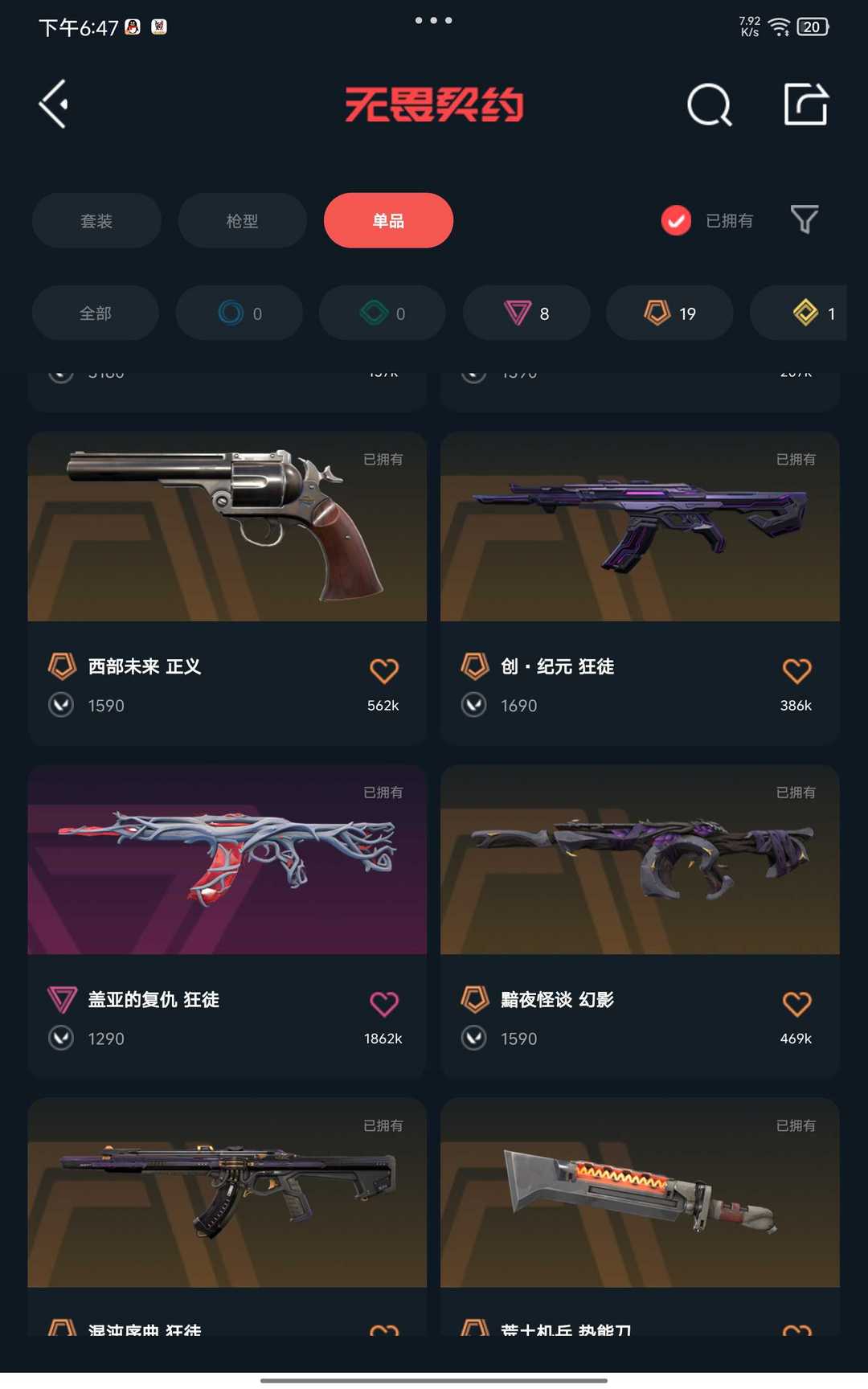Favorite 西部未来 正义 with heart icon
Image resolution: width=868 pixels, height=1389 pixels.
(x=383, y=670)
